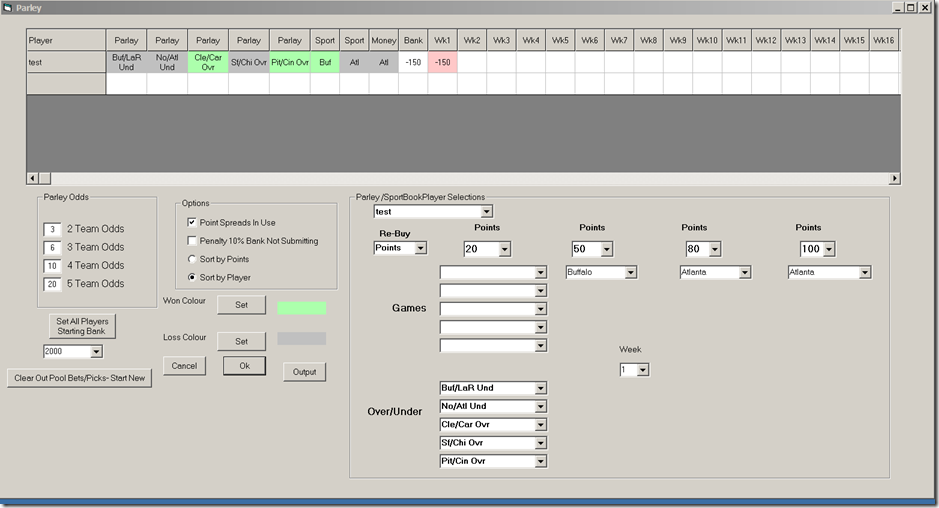Viewport: 939px width, 508px height.
Task: Open the fourth empty Games dropdown
Action: [x=540, y=328]
